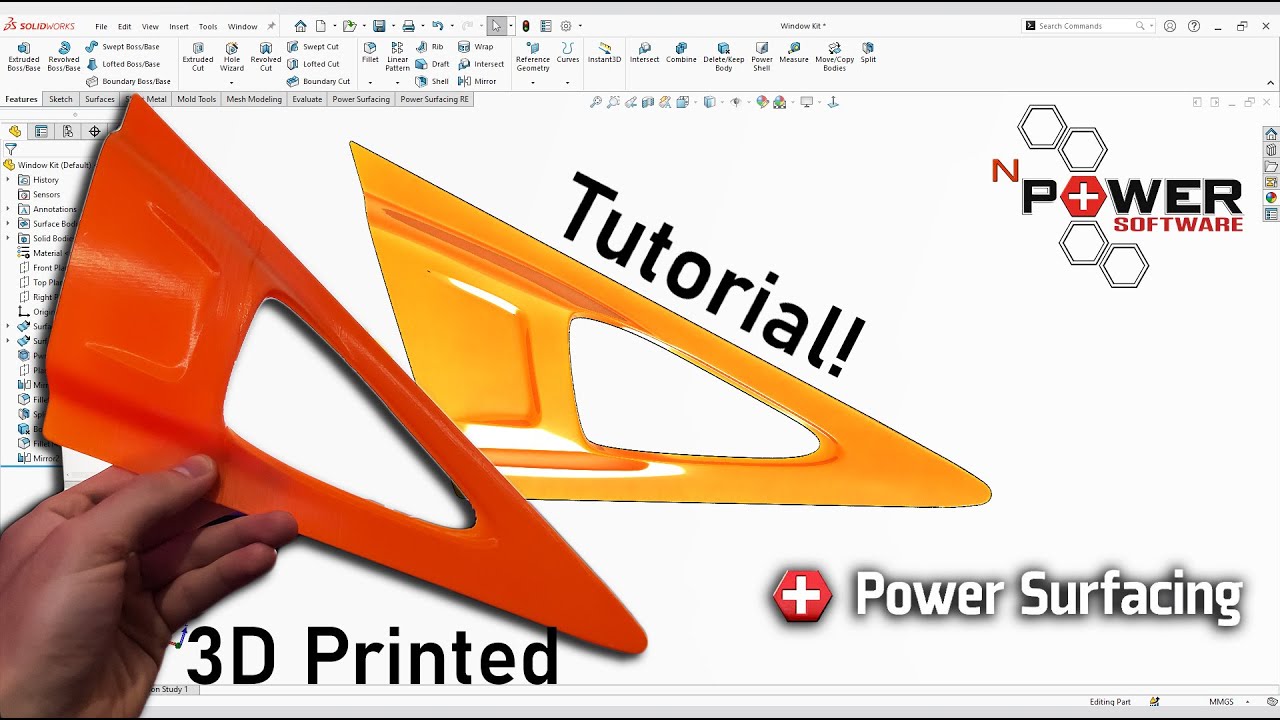Open the Help question mark icon
Screen dimensions: 1280x720
(x=1194, y=26)
